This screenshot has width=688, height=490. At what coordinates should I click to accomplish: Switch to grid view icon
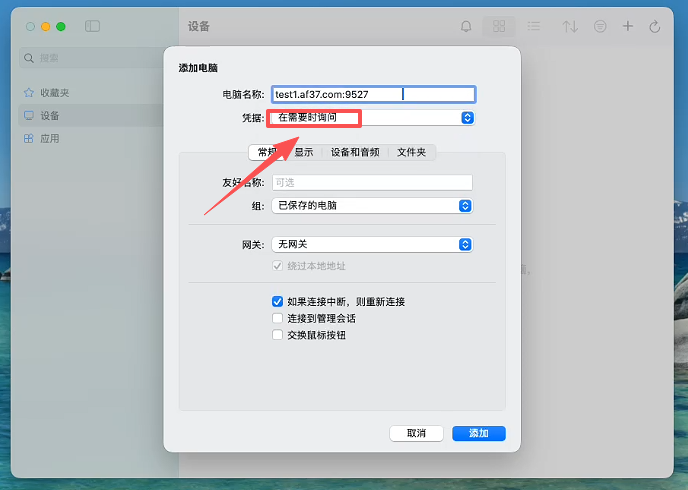click(499, 27)
